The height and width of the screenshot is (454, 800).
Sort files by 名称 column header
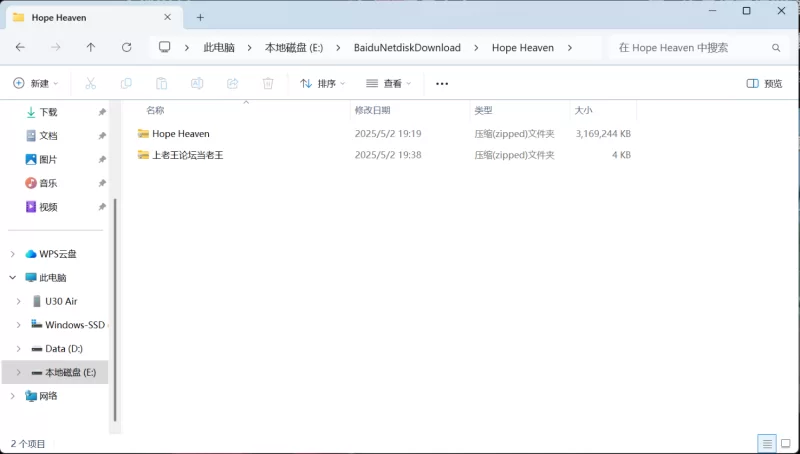(155, 110)
